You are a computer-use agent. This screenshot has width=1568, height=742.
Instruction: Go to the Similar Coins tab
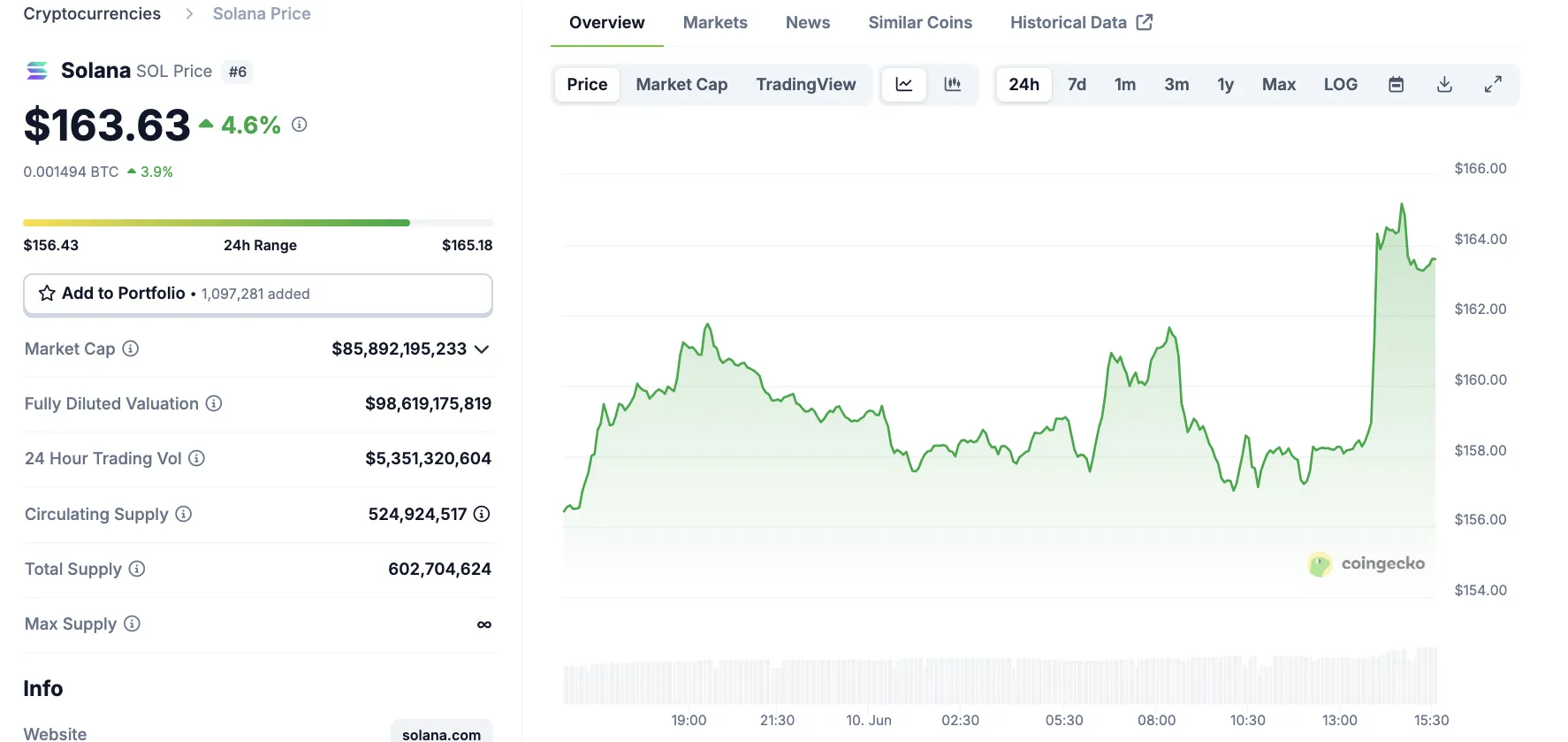pyautogui.click(x=919, y=23)
